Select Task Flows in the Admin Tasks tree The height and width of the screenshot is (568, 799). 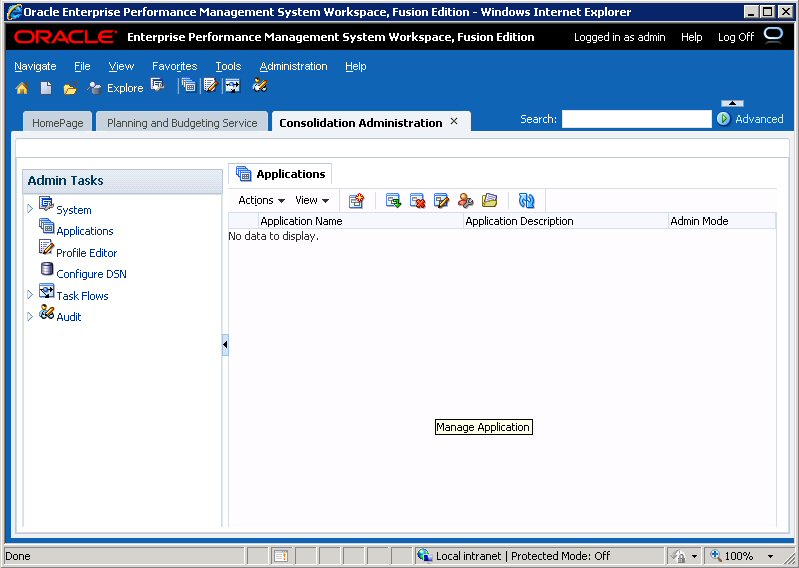(x=82, y=296)
